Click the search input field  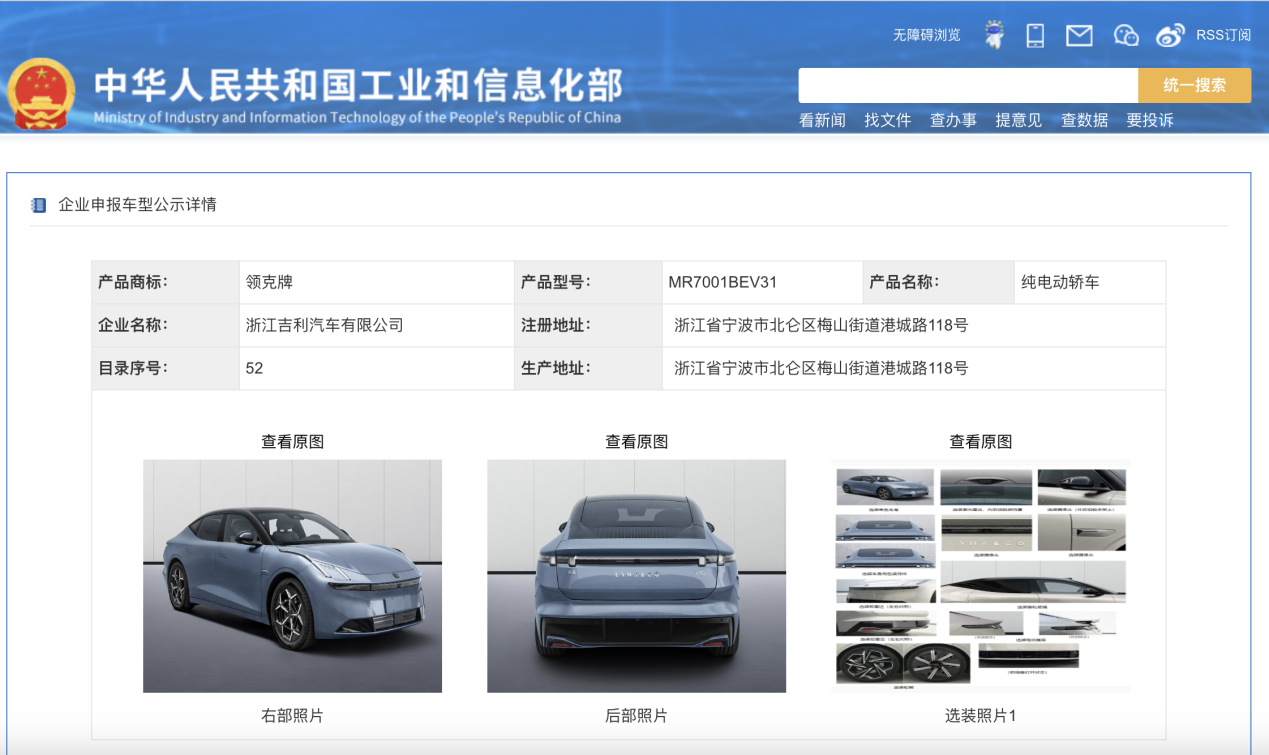[x=968, y=85]
